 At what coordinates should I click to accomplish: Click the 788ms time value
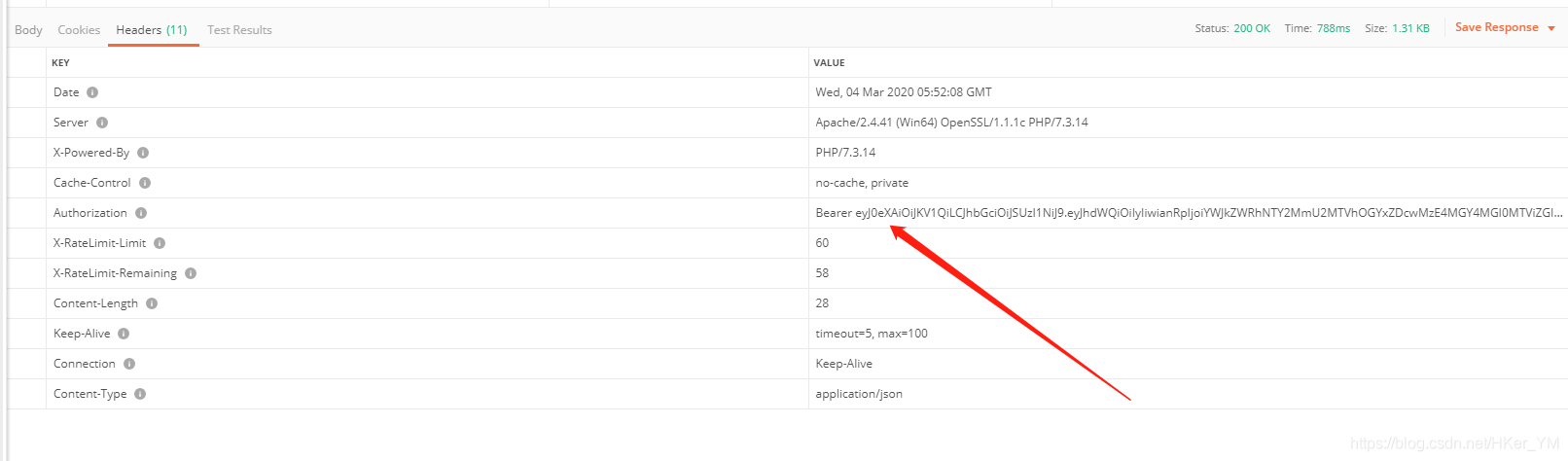click(1334, 28)
